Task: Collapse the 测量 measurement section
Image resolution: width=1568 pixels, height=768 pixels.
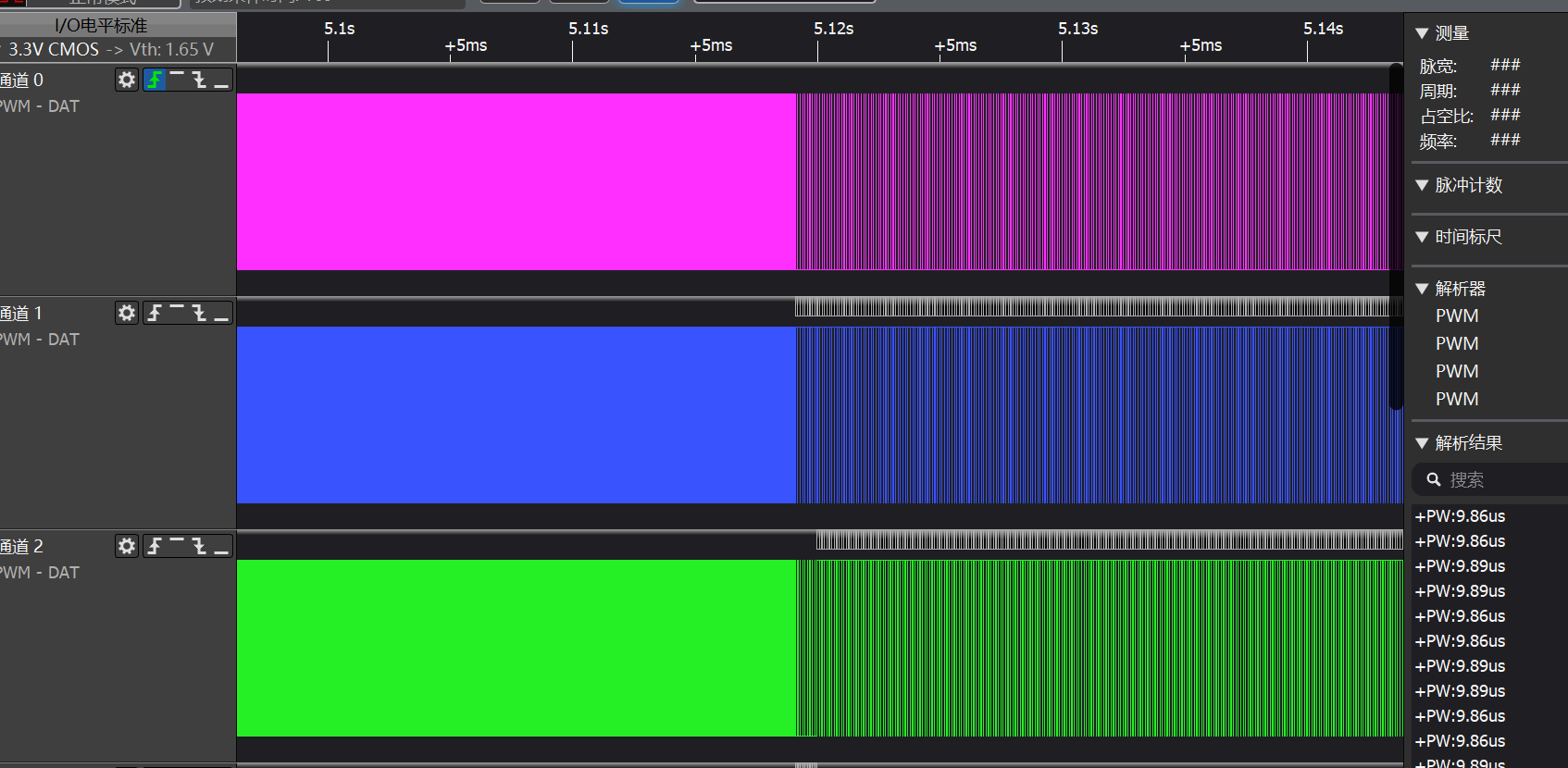Action: coord(1422,33)
